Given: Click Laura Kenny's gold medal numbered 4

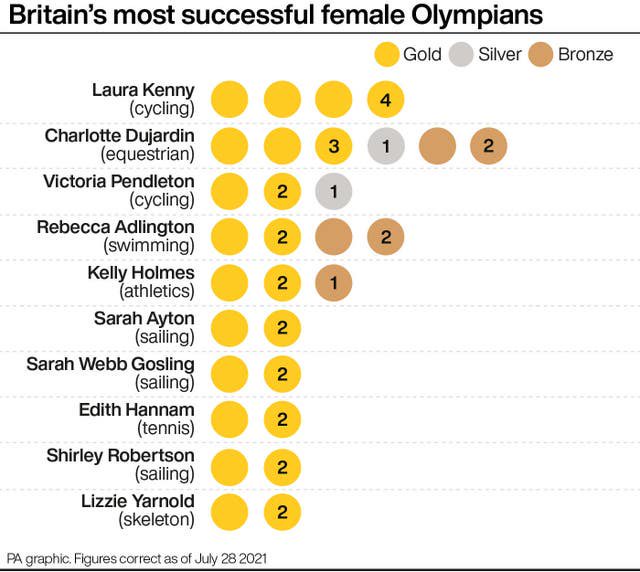Looking at the screenshot, I should tap(385, 100).
